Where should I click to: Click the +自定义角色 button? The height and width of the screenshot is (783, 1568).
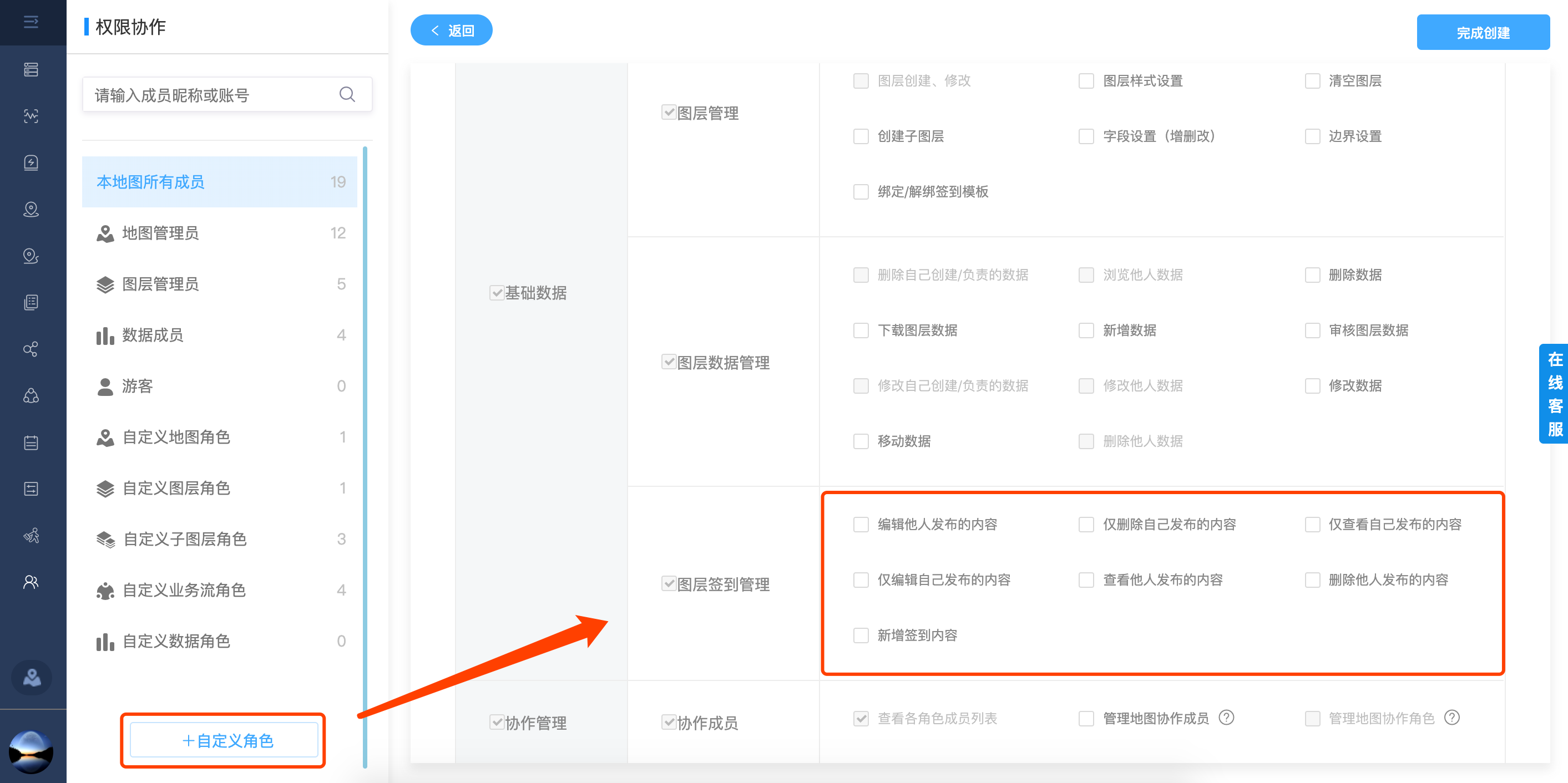click(224, 740)
